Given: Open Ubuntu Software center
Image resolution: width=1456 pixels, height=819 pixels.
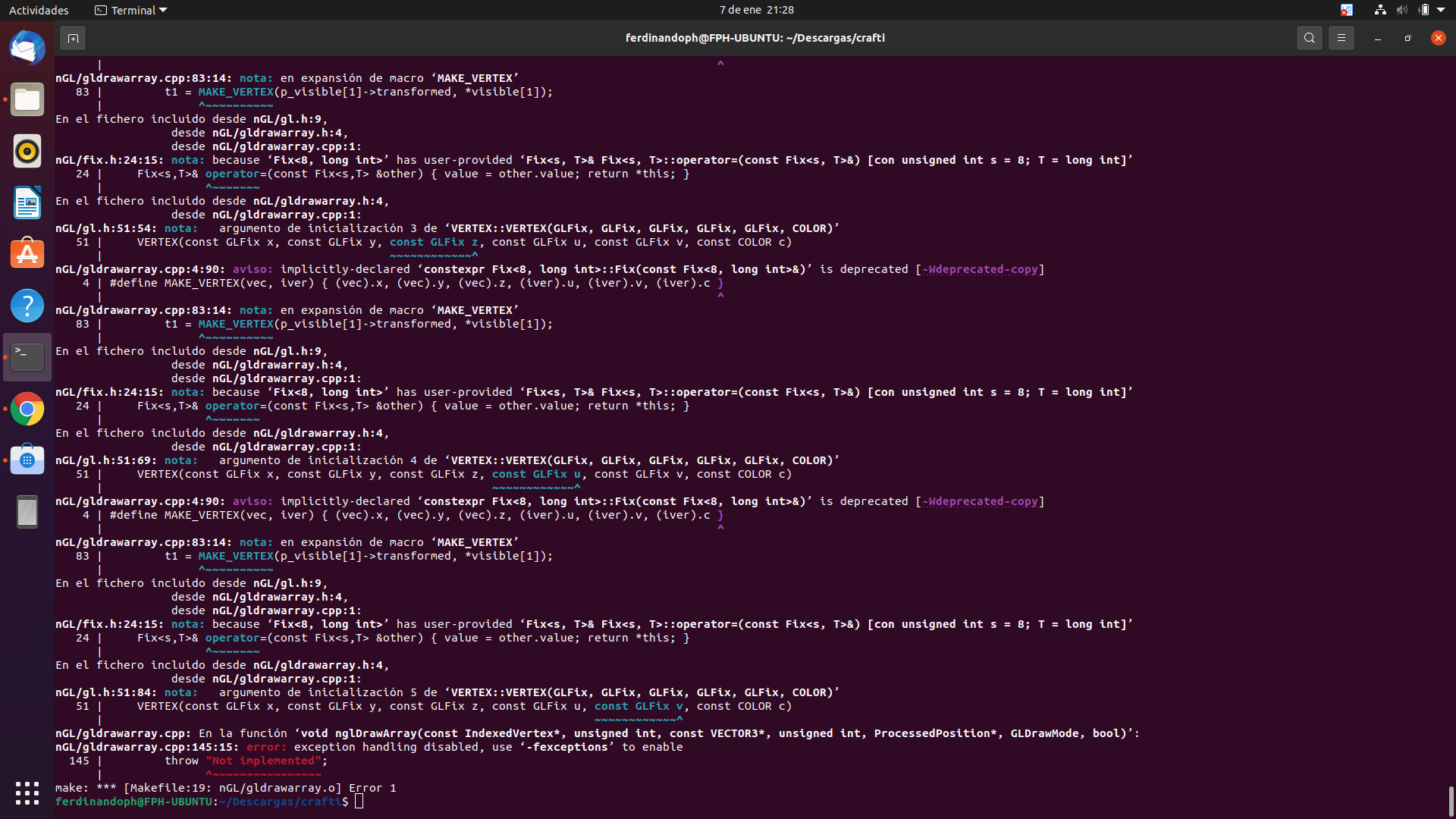Looking at the screenshot, I should (27, 253).
